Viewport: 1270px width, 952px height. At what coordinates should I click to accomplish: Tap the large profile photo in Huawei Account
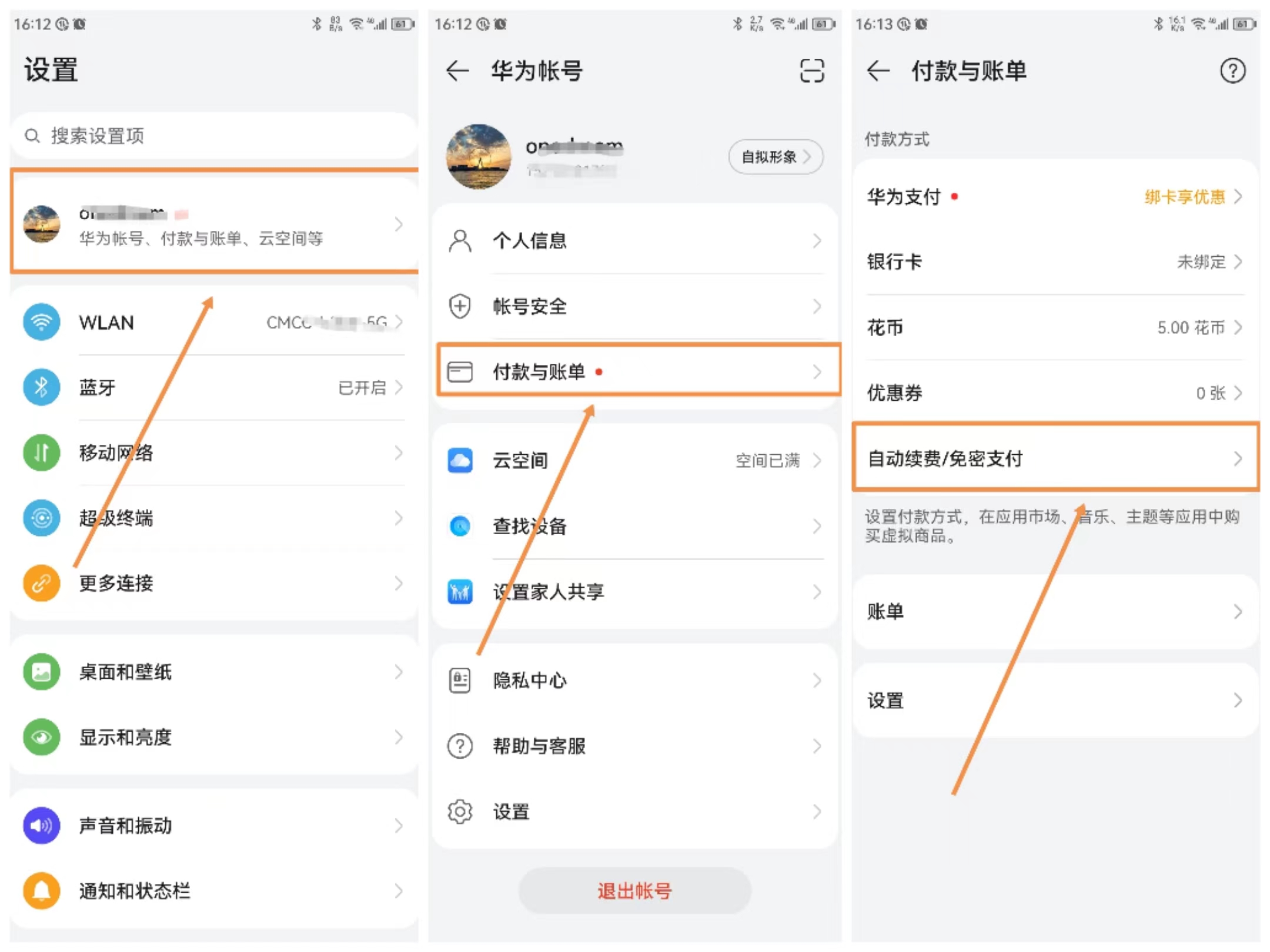point(479,156)
